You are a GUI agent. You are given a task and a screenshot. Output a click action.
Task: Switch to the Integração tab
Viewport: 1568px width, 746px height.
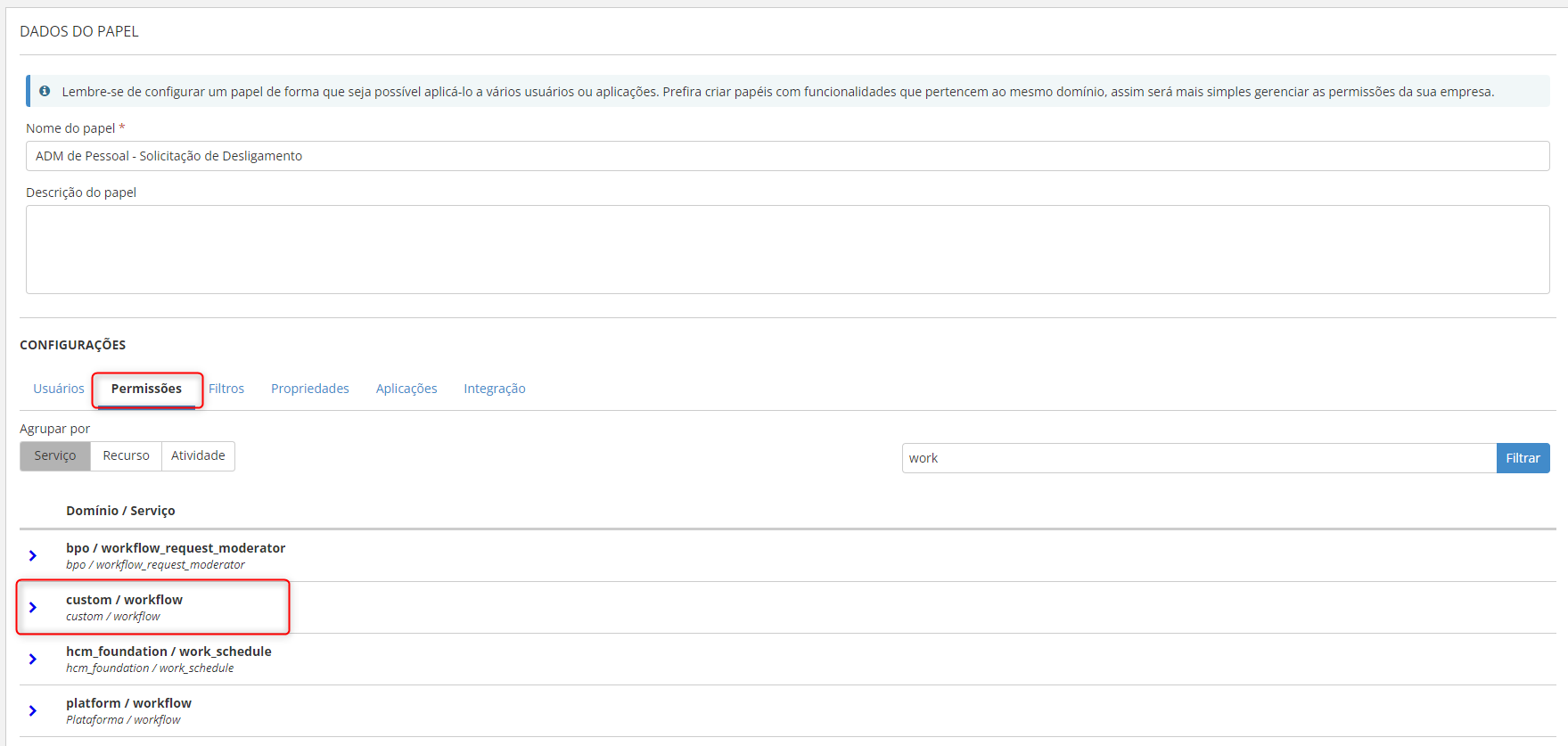pos(495,389)
